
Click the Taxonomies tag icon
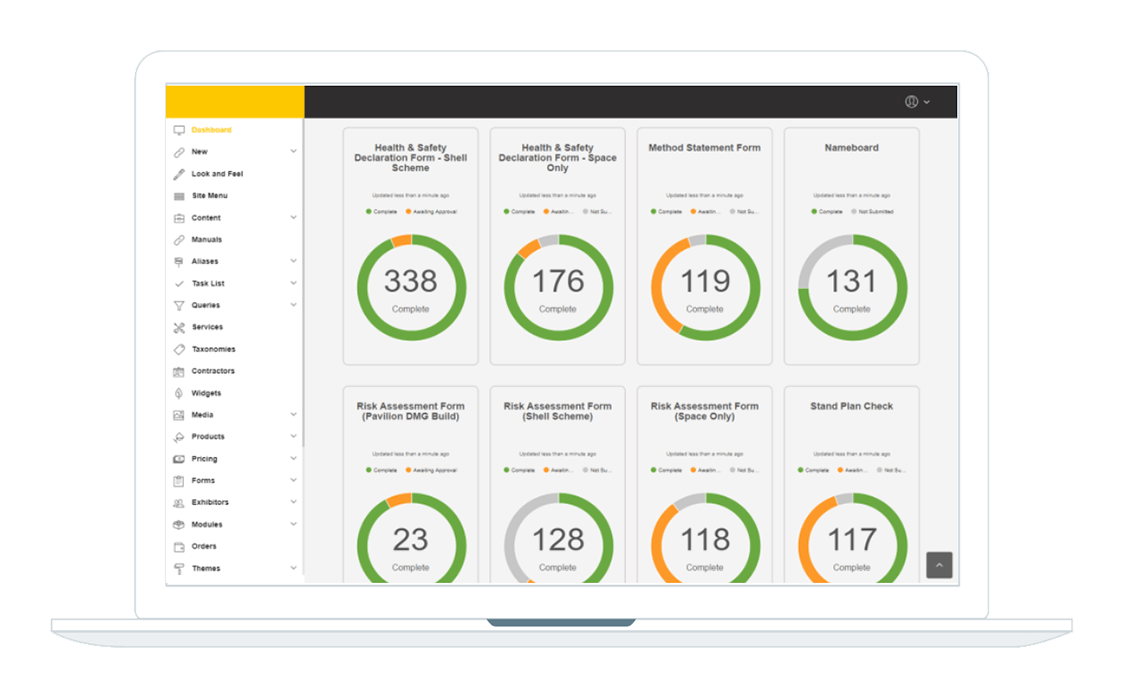179,350
